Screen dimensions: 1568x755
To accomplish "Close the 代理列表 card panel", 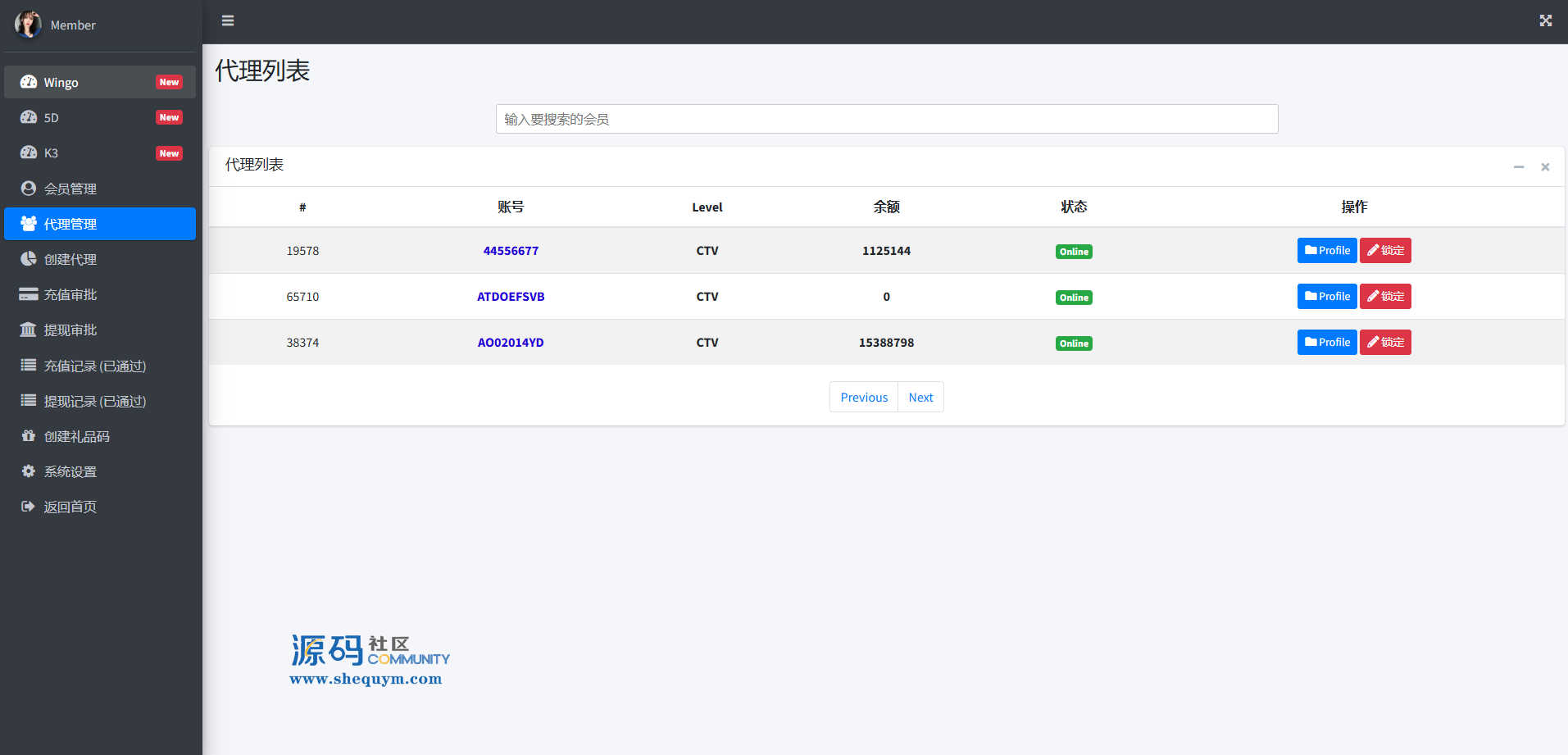I will [x=1545, y=167].
